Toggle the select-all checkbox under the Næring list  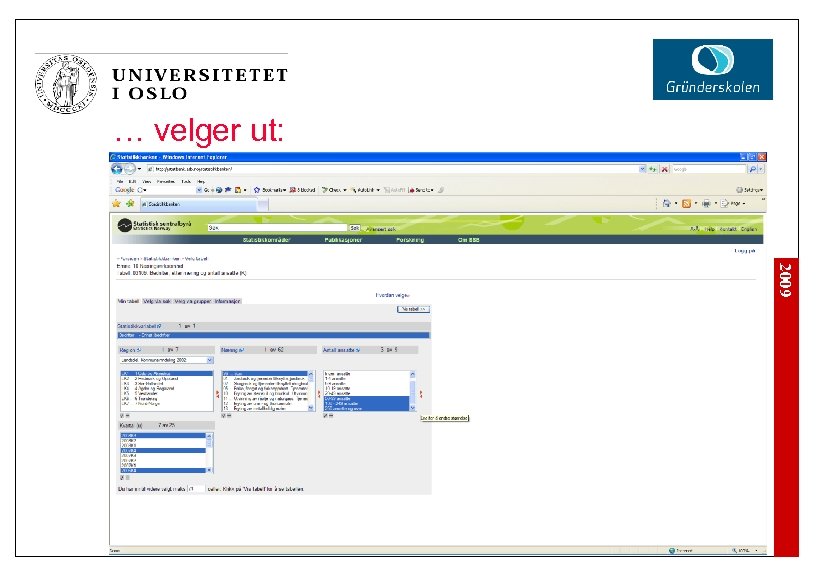(x=224, y=414)
